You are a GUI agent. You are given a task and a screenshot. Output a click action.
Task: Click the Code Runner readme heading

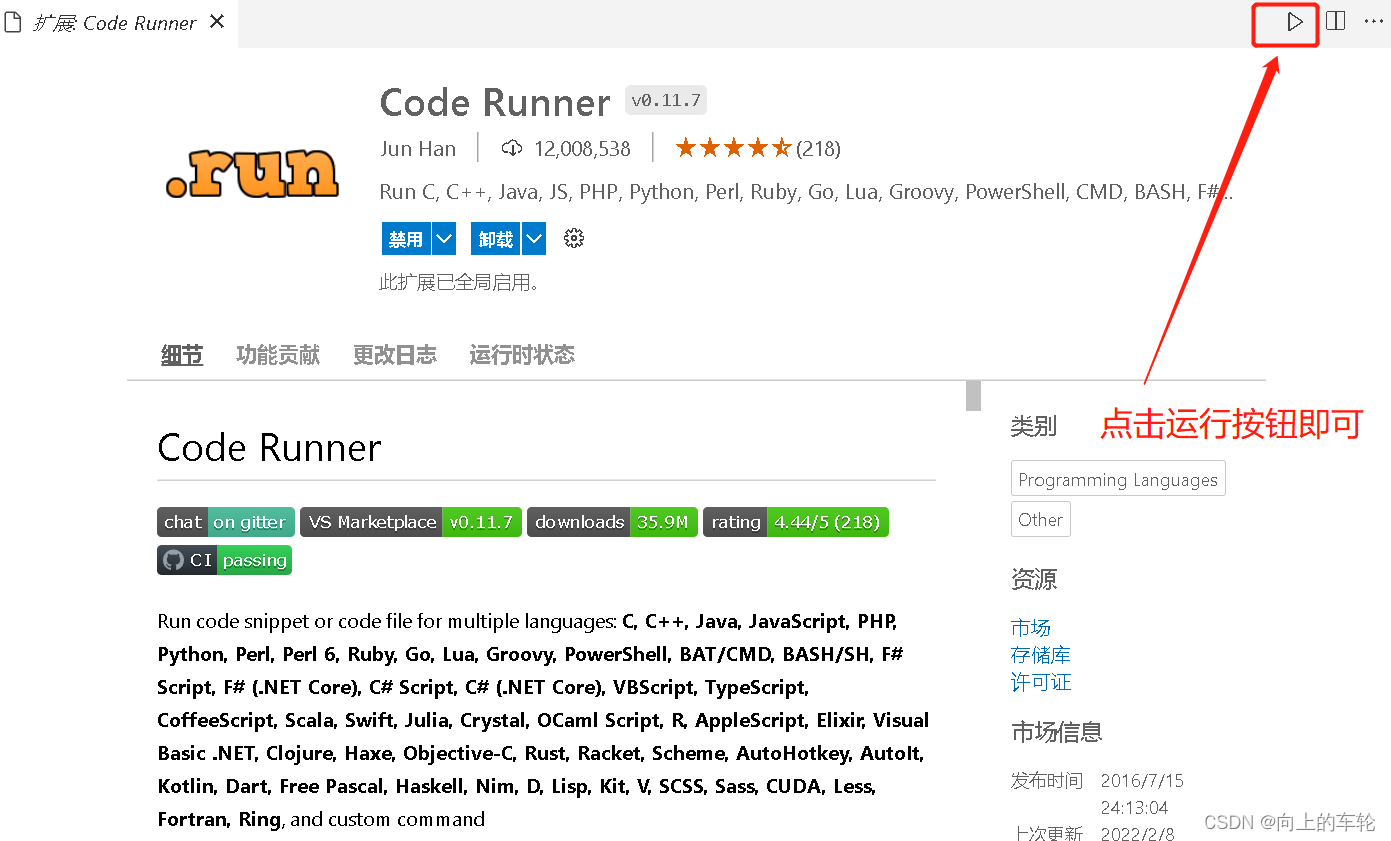[x=269, y=448]
